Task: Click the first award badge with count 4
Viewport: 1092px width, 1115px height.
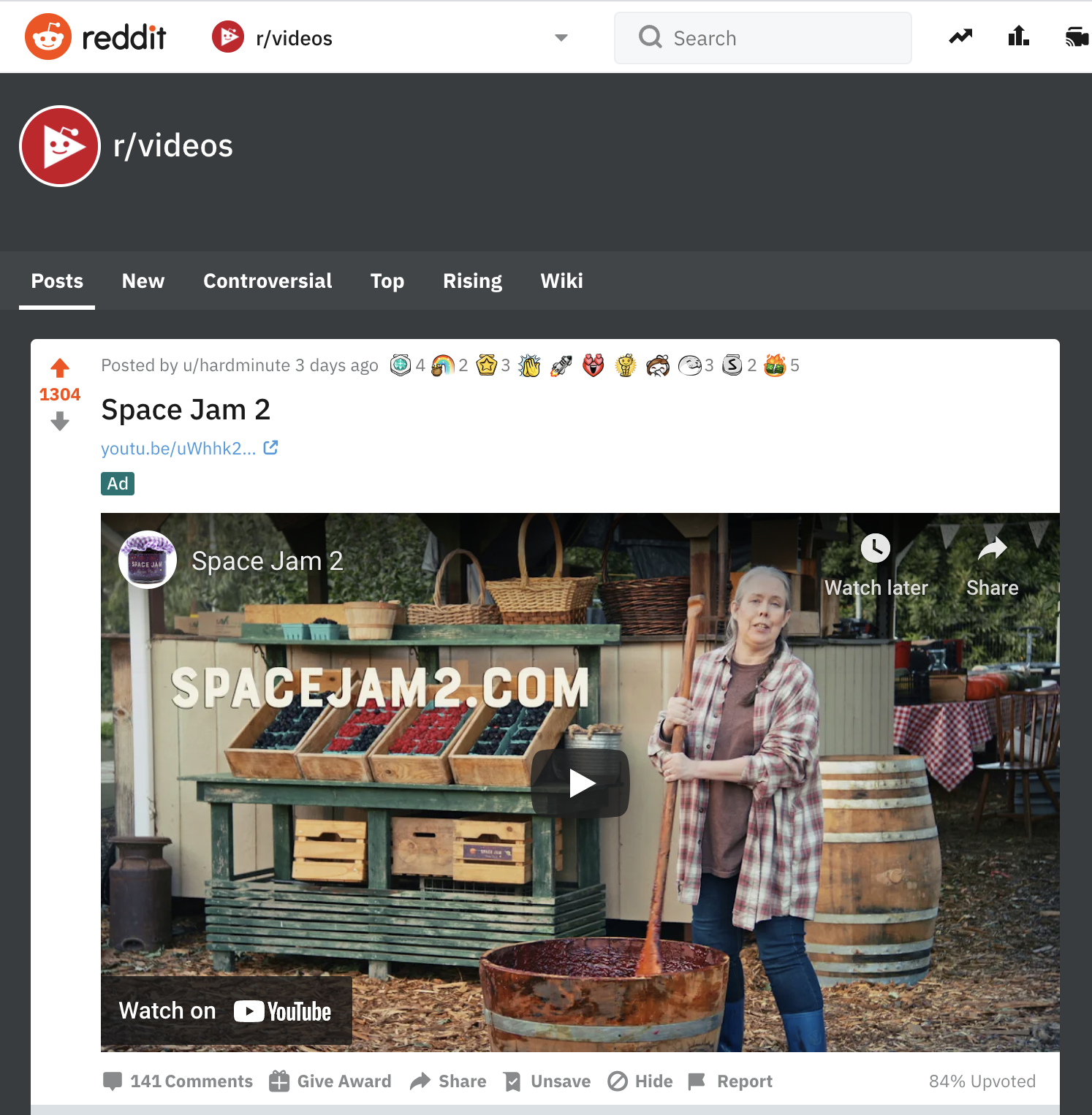Action: click(401, 365)
